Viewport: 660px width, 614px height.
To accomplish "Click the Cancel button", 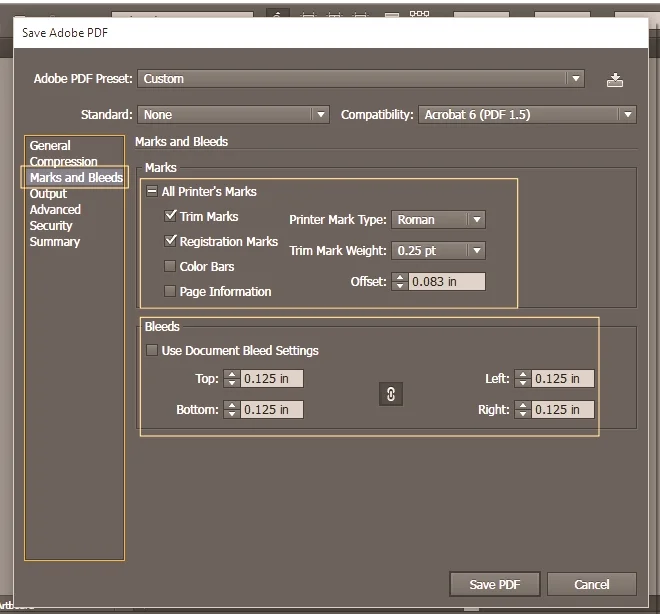I will click(x=591, y=584).
